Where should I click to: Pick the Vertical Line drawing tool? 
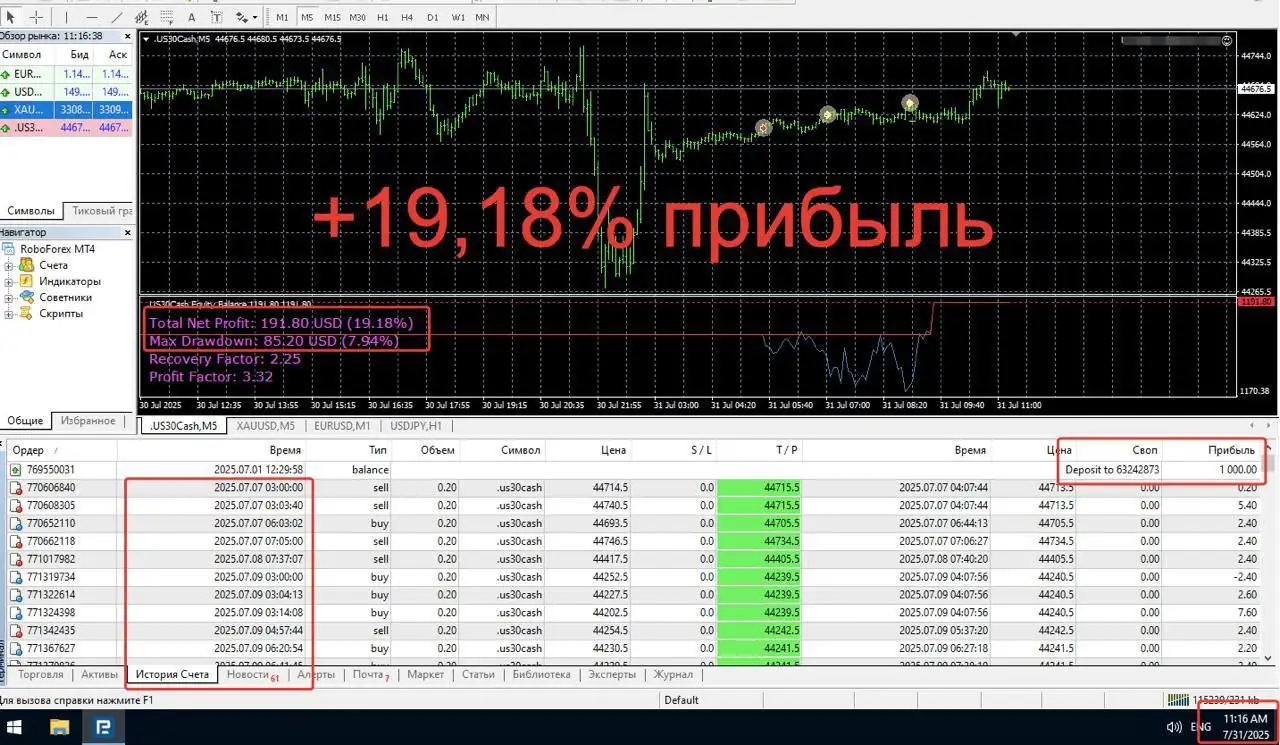(x=68, y=17)
